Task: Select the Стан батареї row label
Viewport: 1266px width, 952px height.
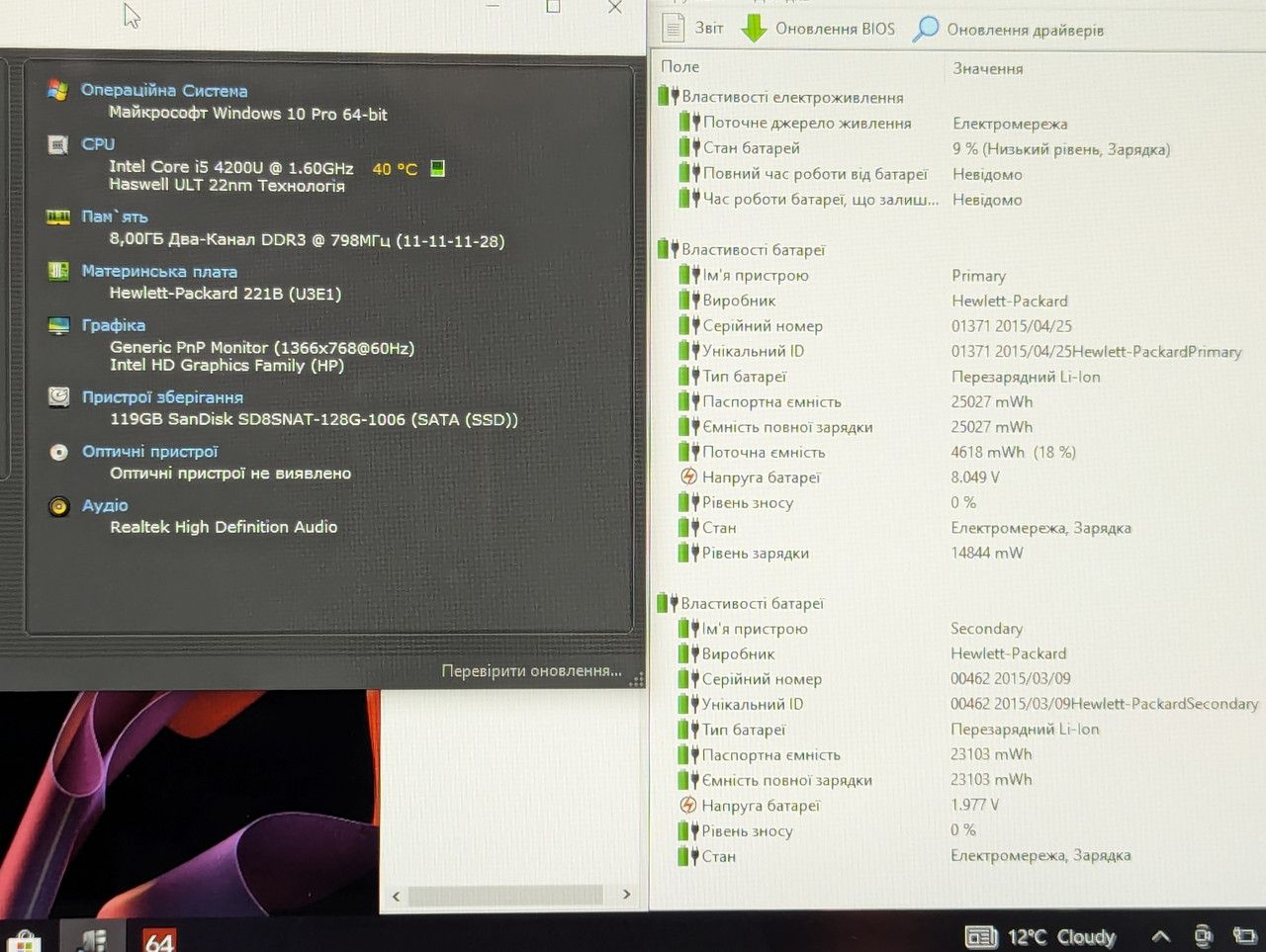Action: click(751, 148)
